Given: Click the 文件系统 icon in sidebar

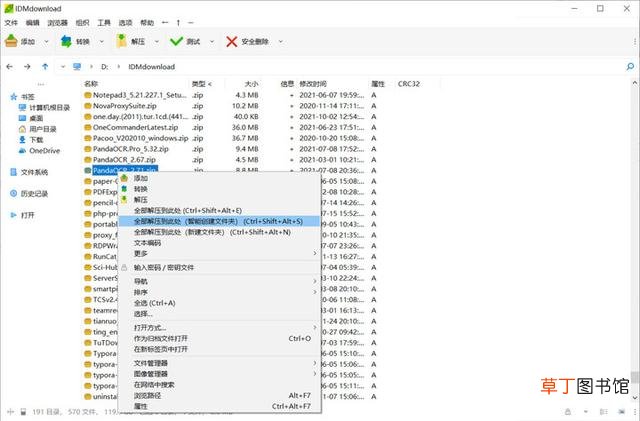Looking at the screenshot, I should pos(13,172).
